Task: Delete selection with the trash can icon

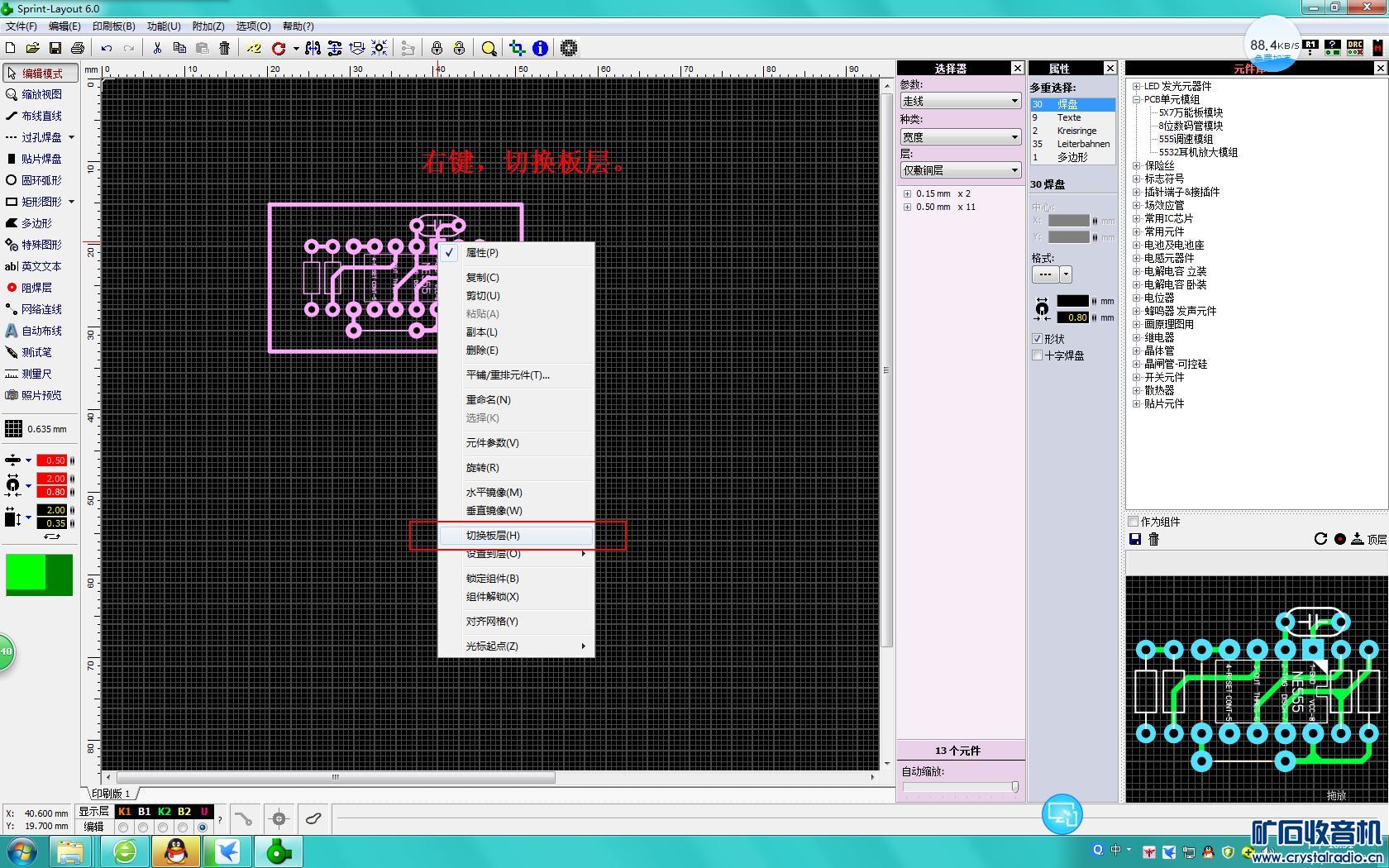Action: (224, 49)
